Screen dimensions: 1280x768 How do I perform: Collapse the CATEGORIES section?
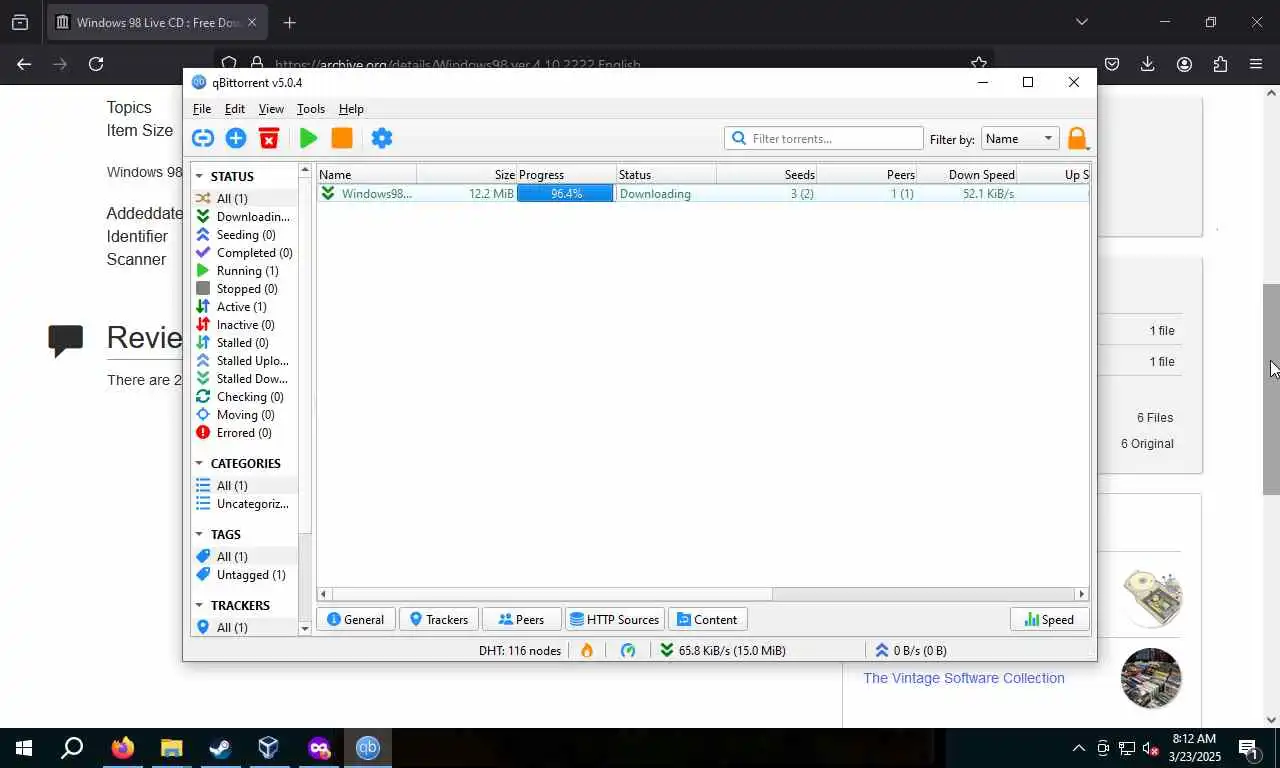click(x=199, y=463)
